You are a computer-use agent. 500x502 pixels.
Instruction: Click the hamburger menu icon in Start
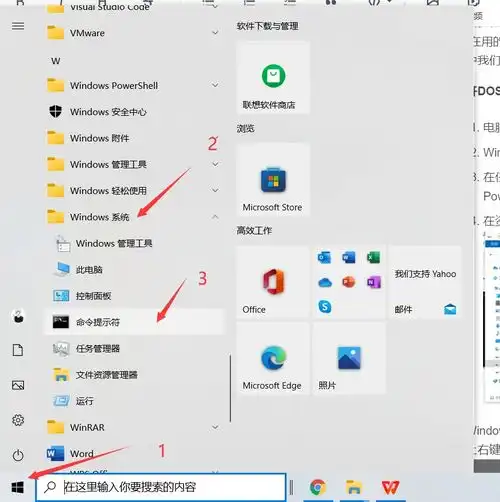click(18, 26)
